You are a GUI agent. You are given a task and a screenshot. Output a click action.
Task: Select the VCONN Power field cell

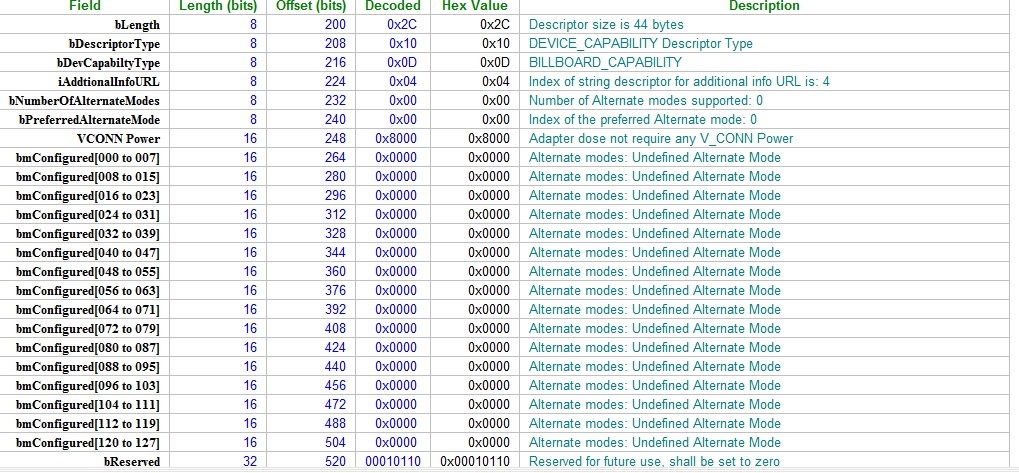(84, 138)
